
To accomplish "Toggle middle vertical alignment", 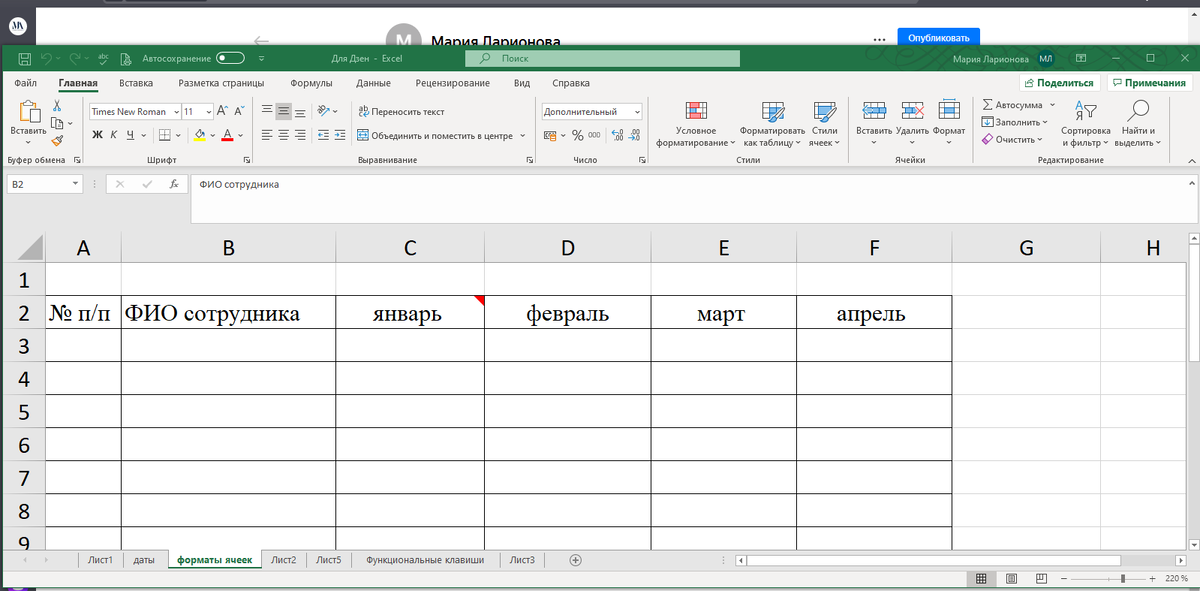I will 284,111.
